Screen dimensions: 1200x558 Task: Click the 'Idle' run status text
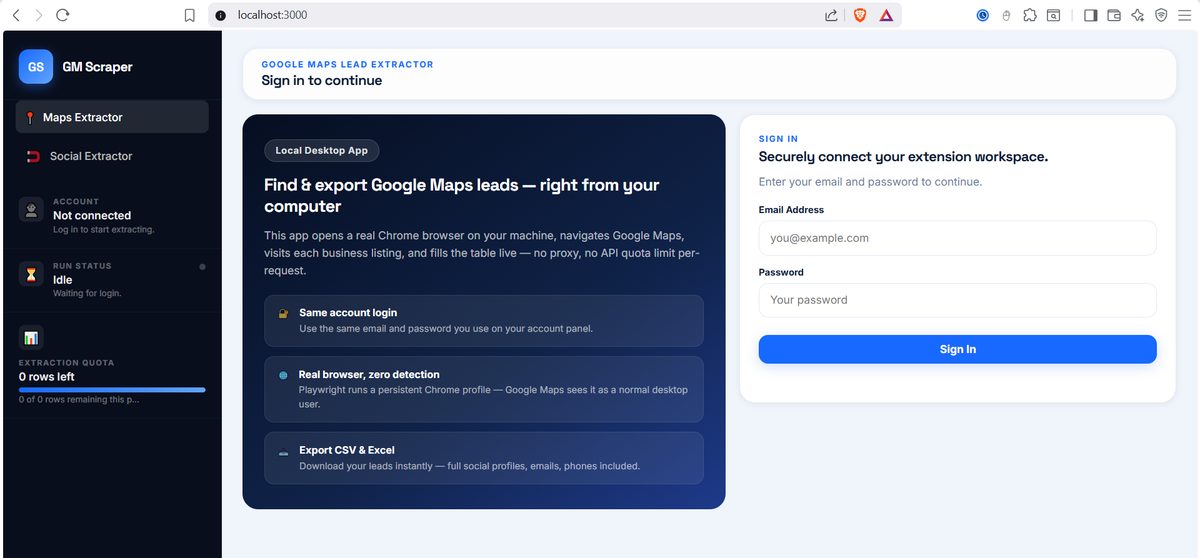[62, 280]
